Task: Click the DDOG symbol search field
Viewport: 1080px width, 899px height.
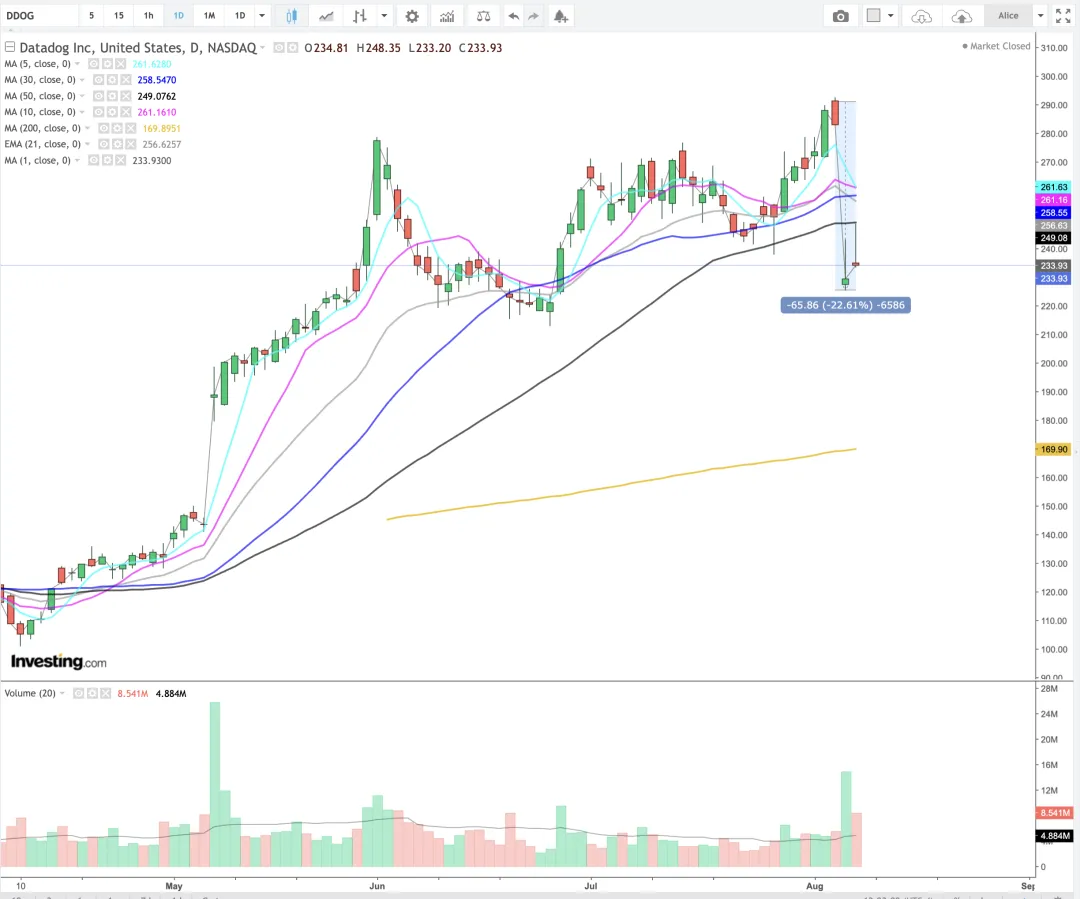Action: point(39,16)
